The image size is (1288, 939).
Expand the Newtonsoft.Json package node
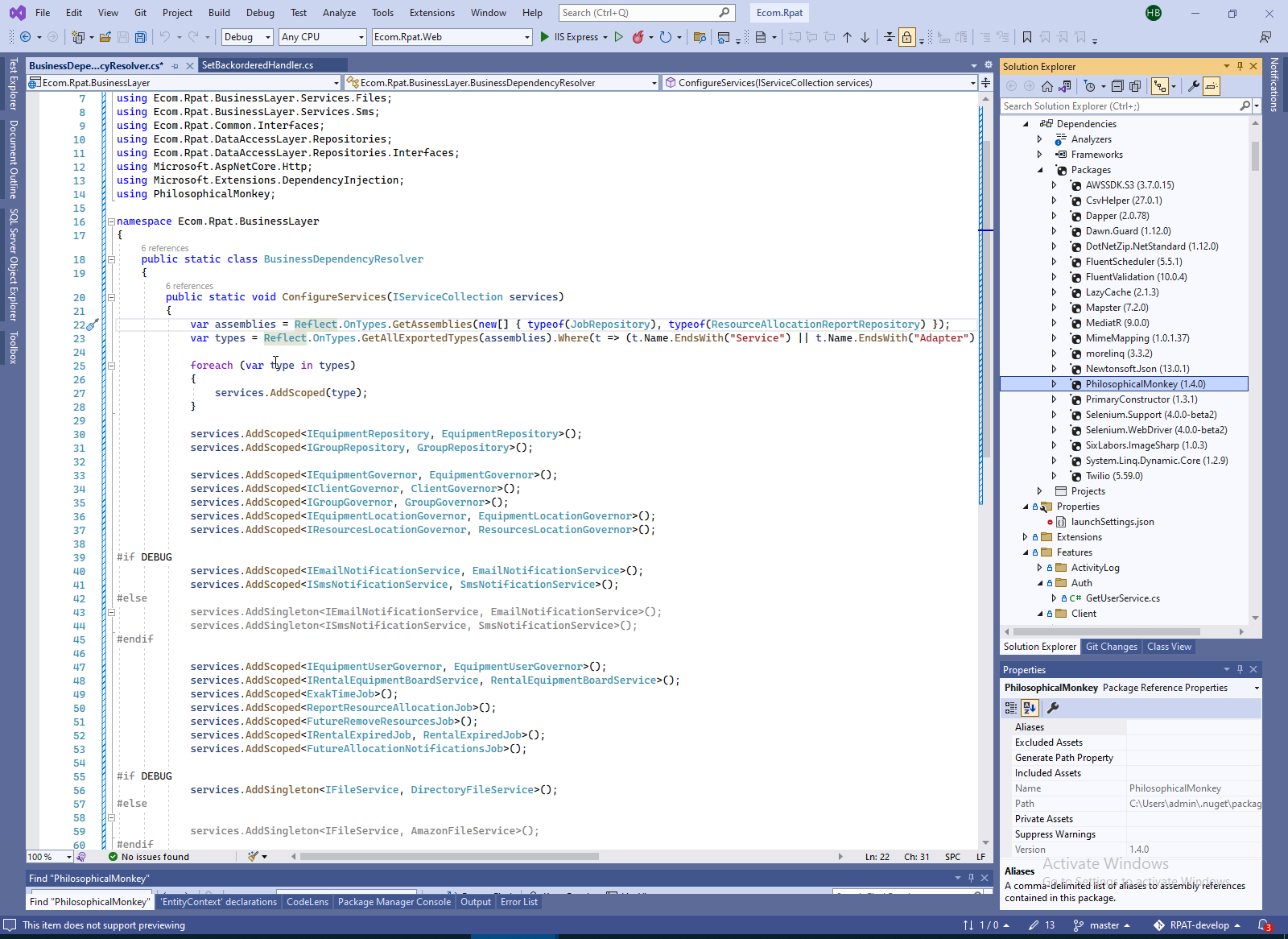pyautogui.click(x=1054, y=369)
